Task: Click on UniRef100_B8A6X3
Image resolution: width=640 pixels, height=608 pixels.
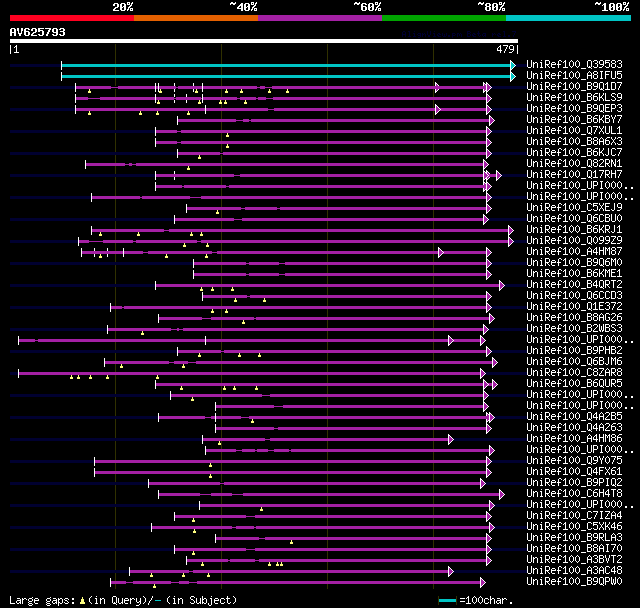Action: coord(574,142)
